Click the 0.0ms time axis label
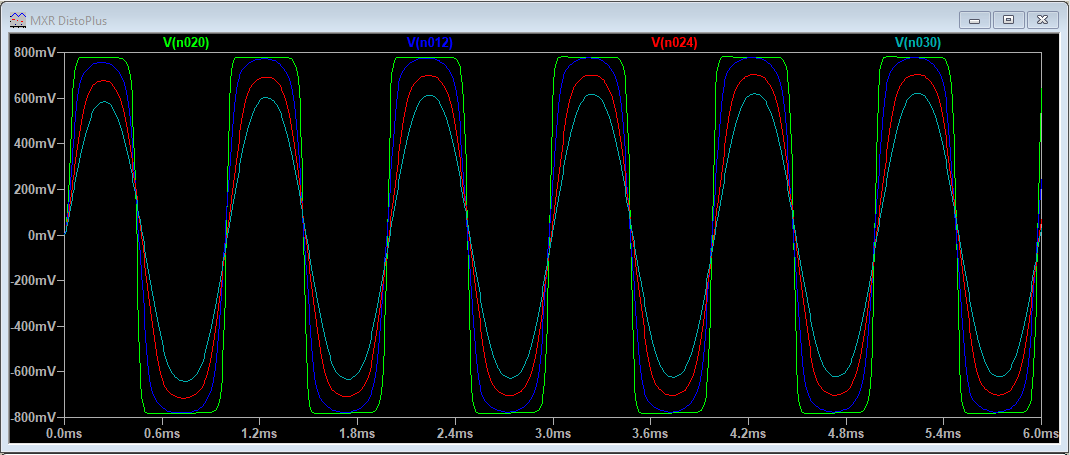Screen dimensions: 1070x455 (64, 433)
